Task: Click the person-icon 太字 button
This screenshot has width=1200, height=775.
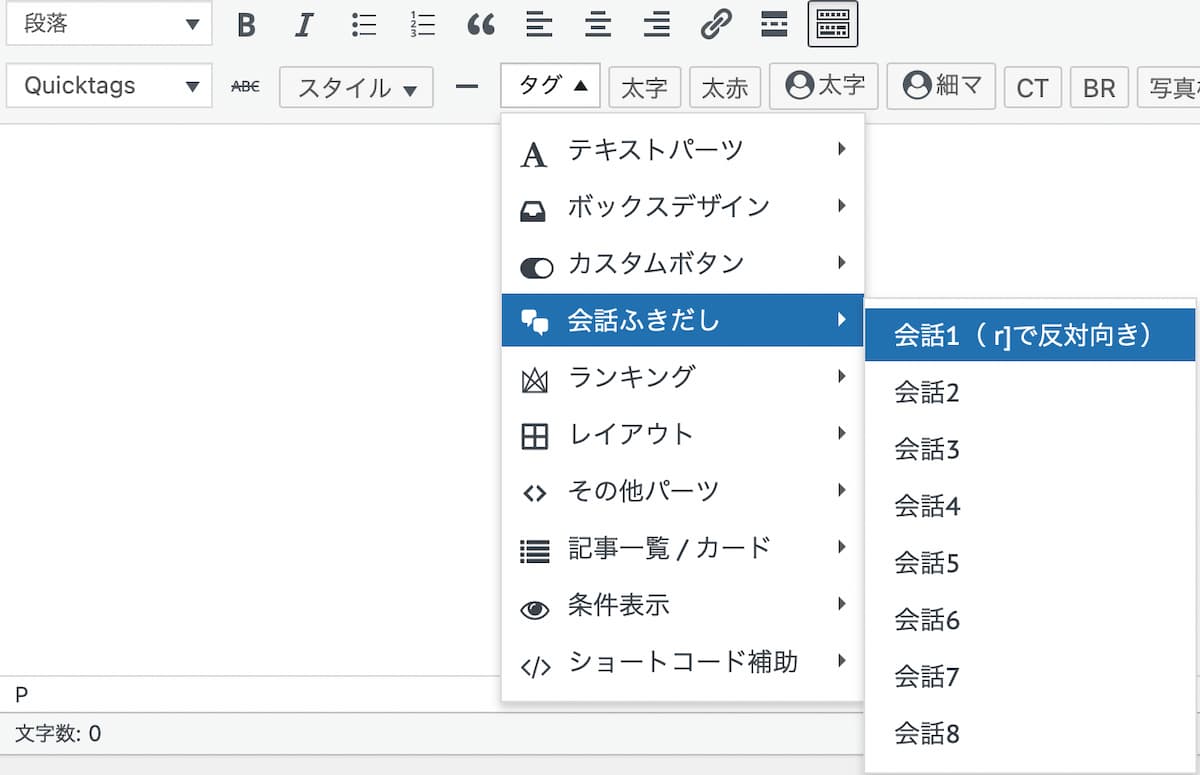Action: click(x=824, y=86)
